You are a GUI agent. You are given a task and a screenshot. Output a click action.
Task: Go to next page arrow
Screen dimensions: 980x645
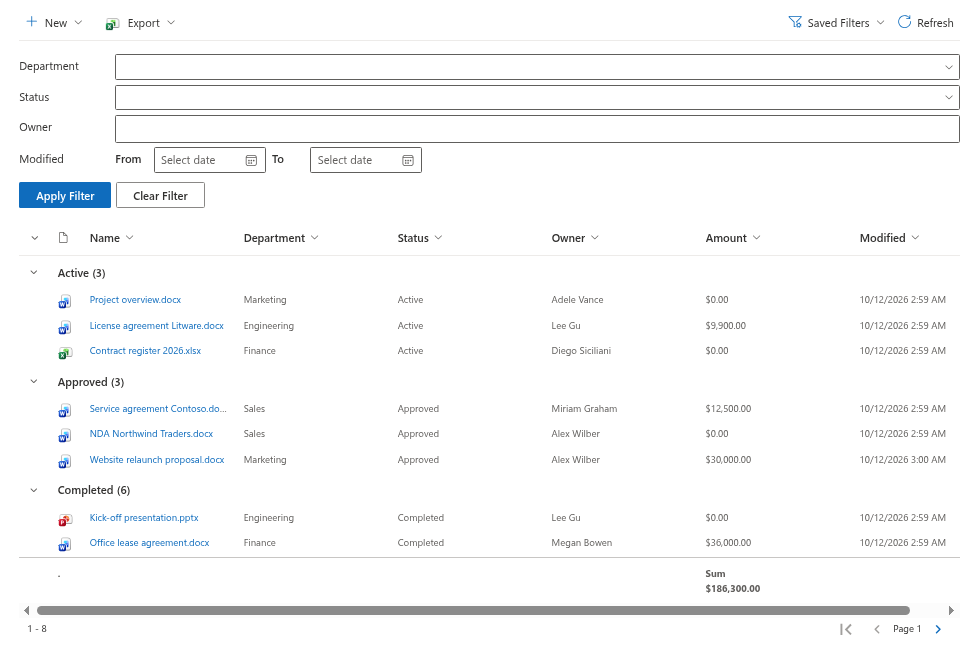pos(938,629)
